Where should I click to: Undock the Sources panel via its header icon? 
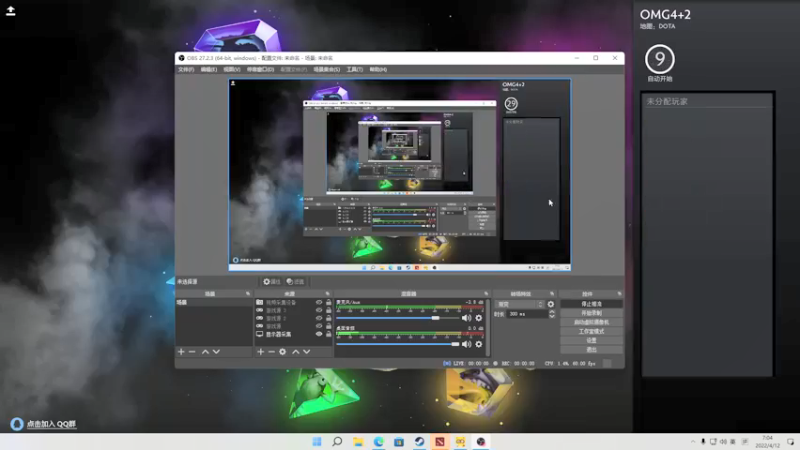(328, 294)
